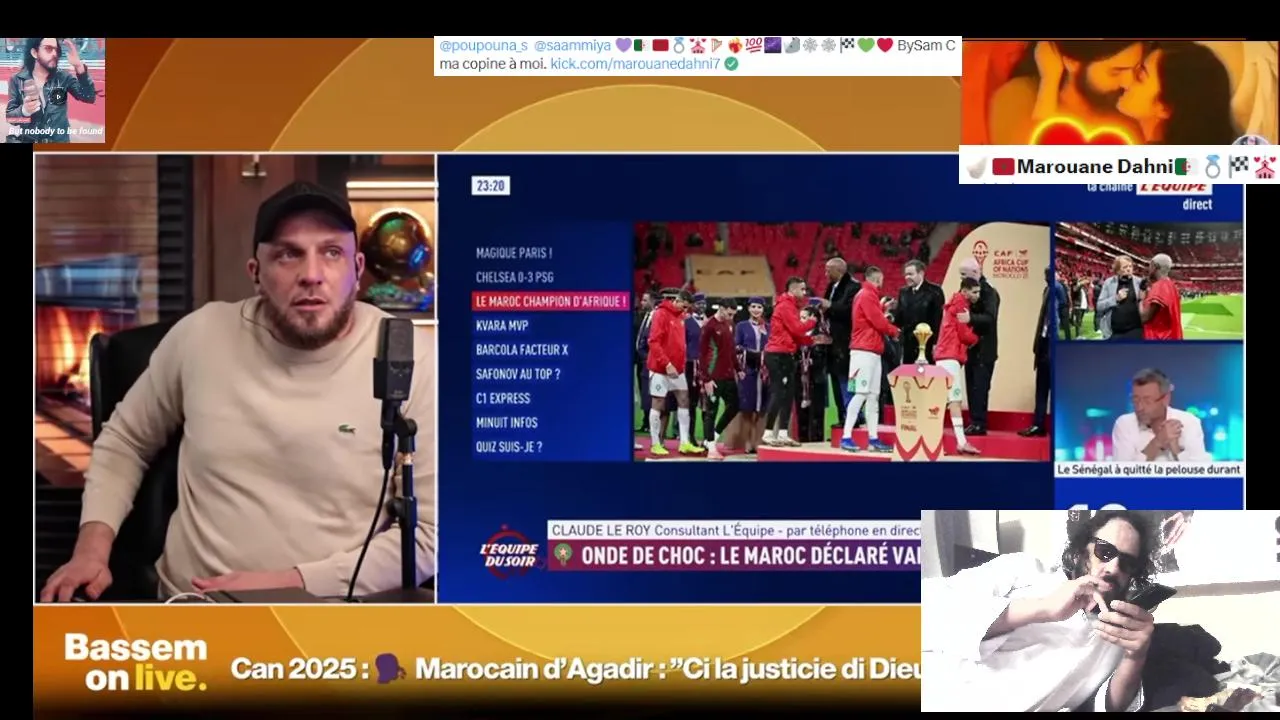Click the speaking head emoji in ticker

[389, 669]
